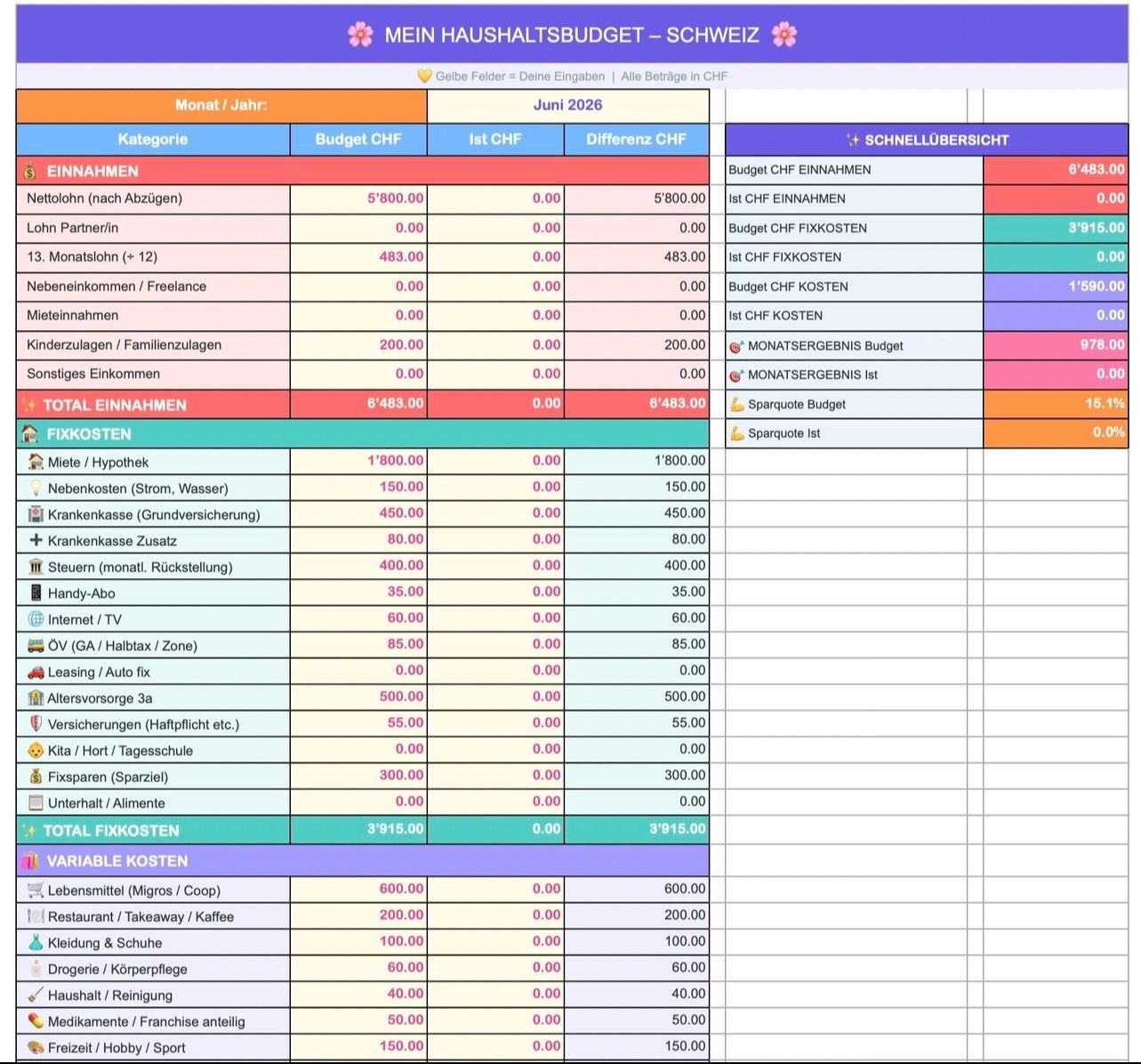Select the Ist CHF cell for Nettolohn

click(495, 198)
